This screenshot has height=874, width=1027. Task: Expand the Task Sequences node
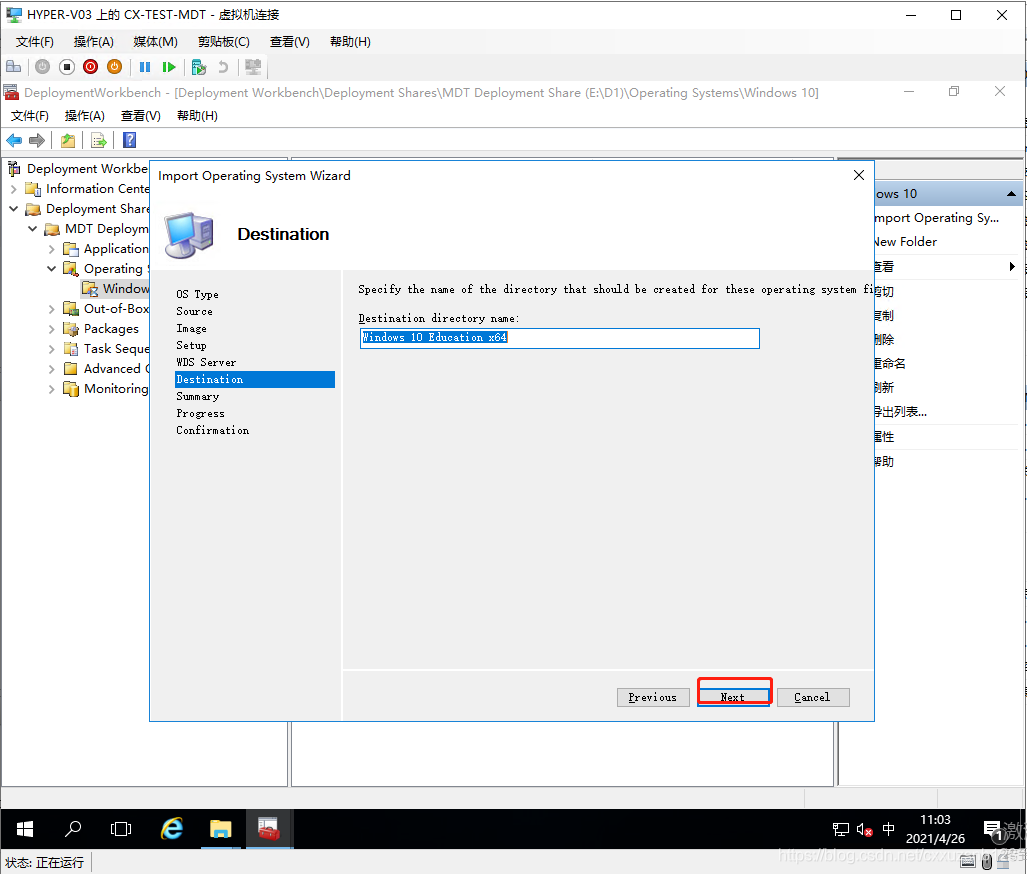click(x=52, y=349)
